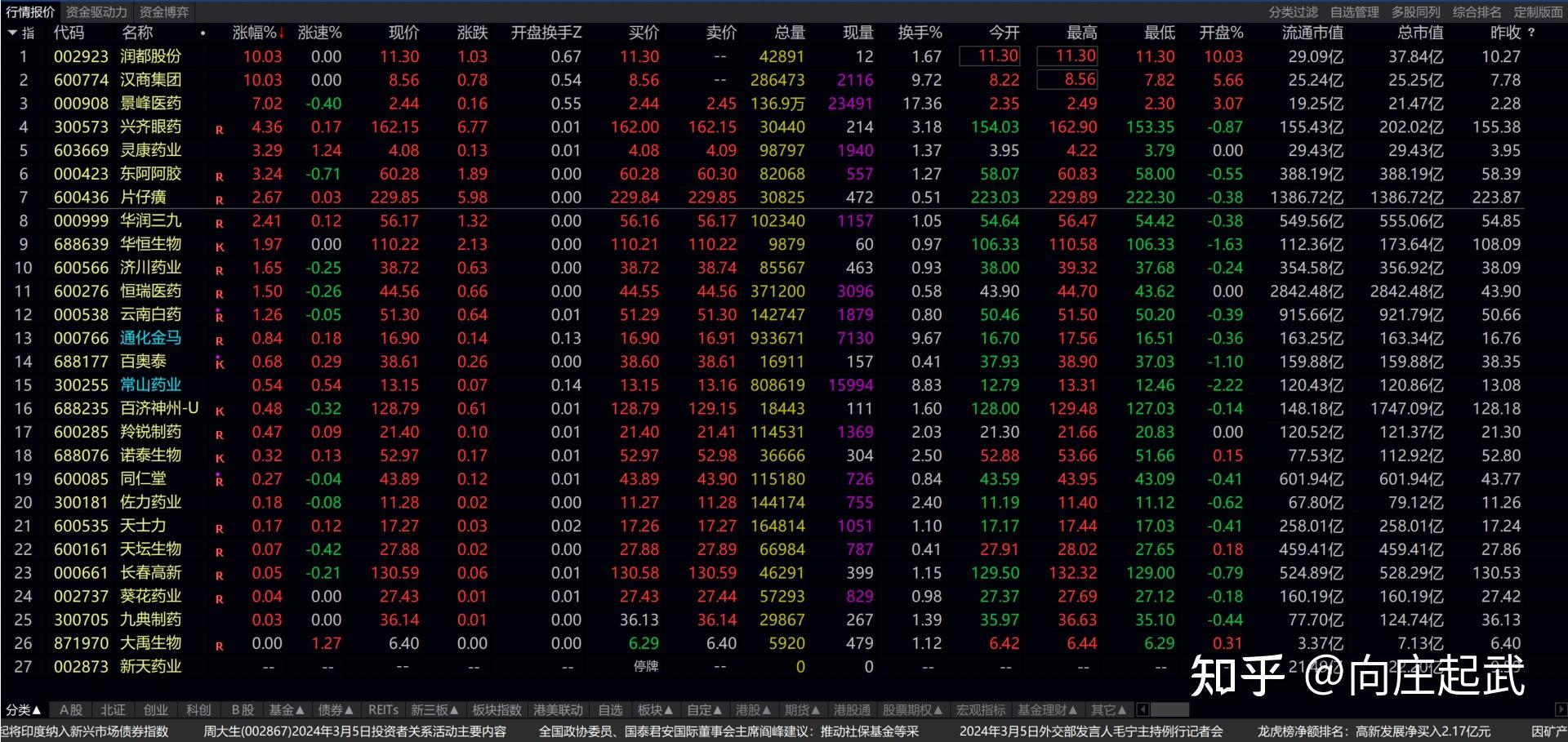This screenshot has height=742, width=1568.
Task: Click the bottom scrollbar left arrow
Action: tap(1143, 709)
